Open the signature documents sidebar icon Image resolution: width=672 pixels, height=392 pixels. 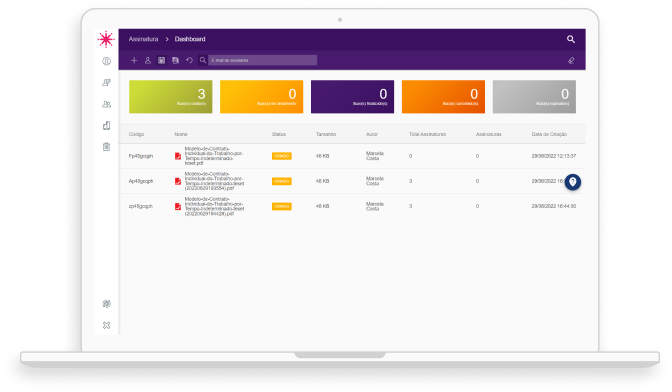[x=106, y=82]
